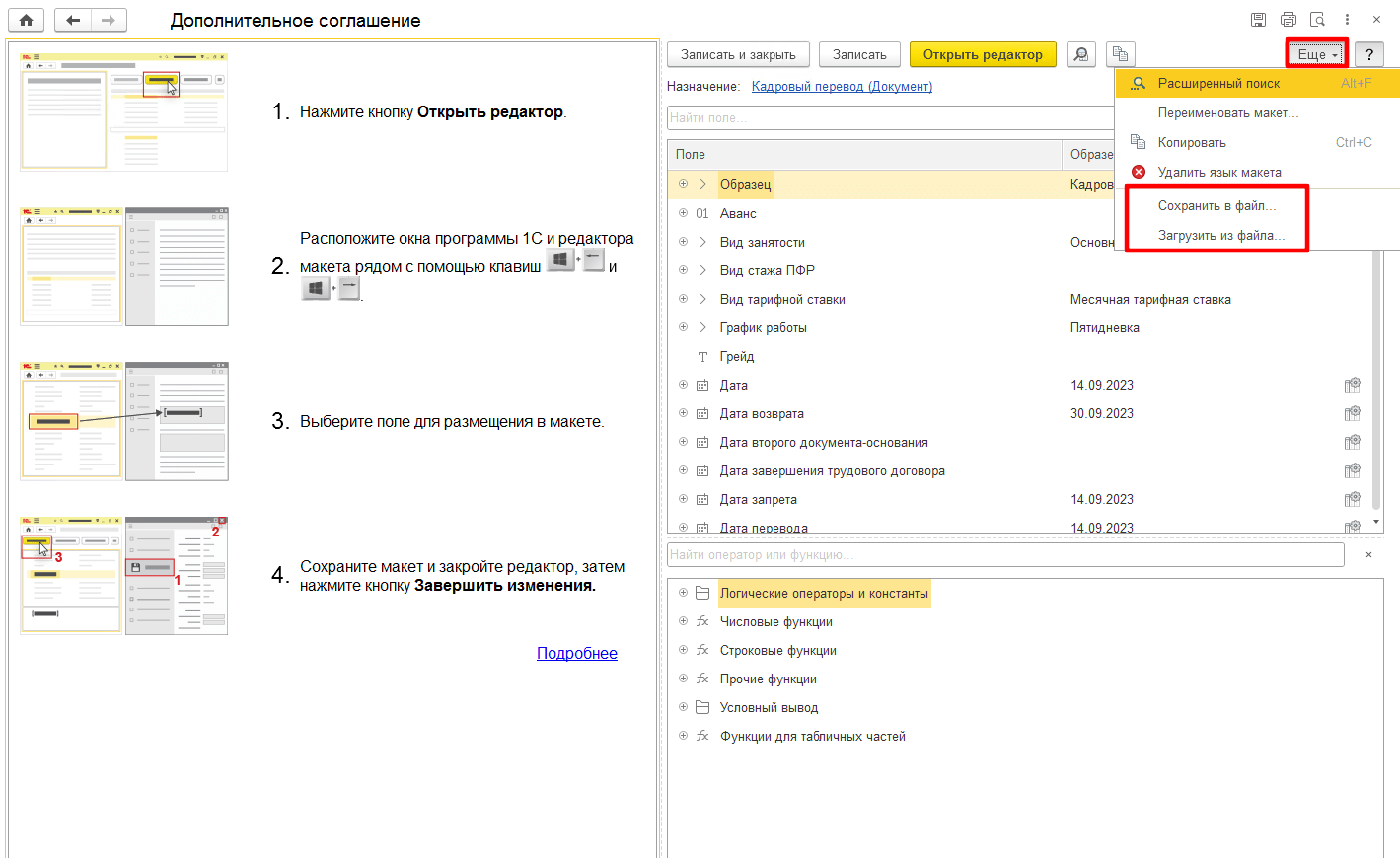Click the Найти оператор или функцию field
Screen dimensions: 1400x858
point(1005,555)
